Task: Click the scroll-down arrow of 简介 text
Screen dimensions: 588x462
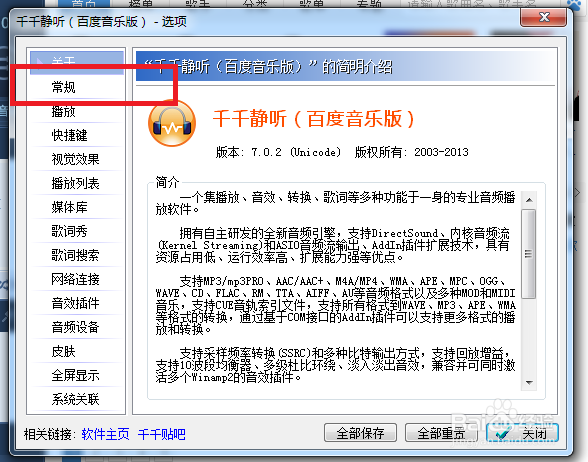Action: pos(529,383)
